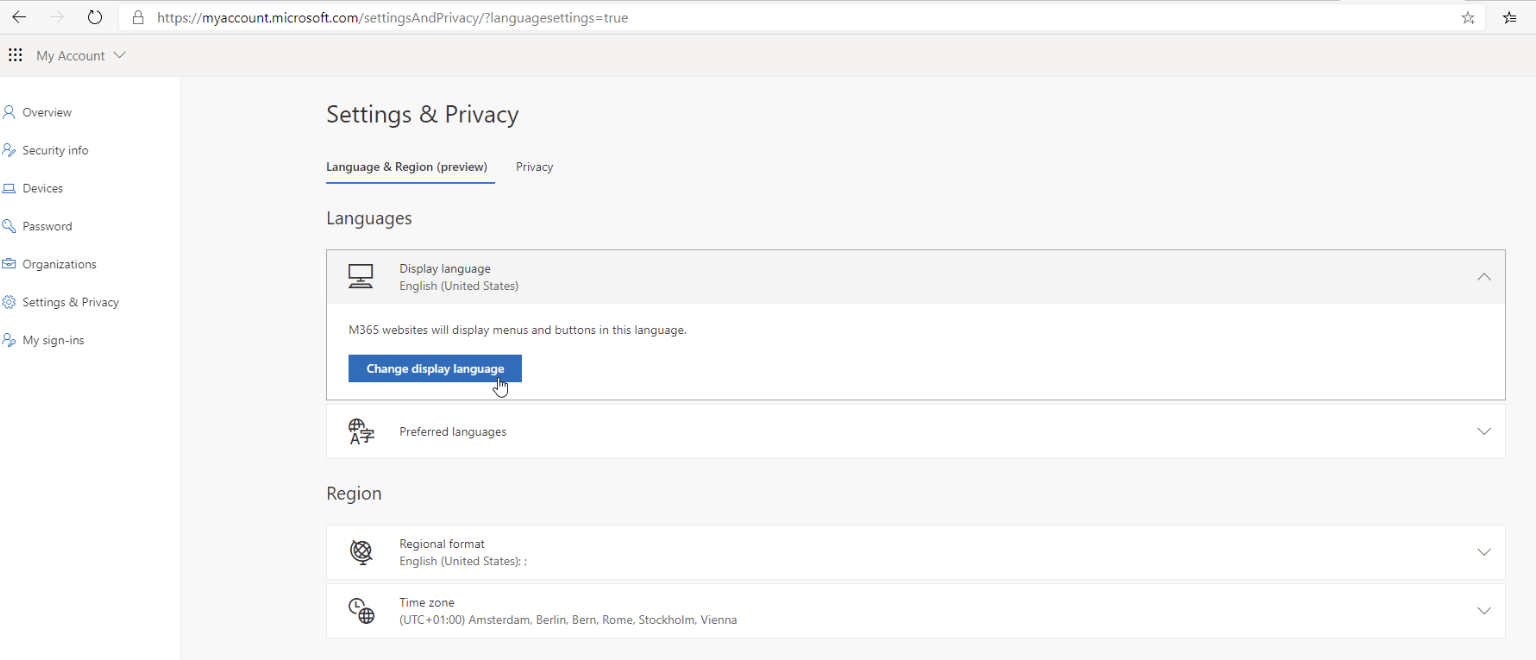Expand the Regional format section
Image resolution: width=1536 pixels, height=660 pixels.
click(x=1484, y=552)
